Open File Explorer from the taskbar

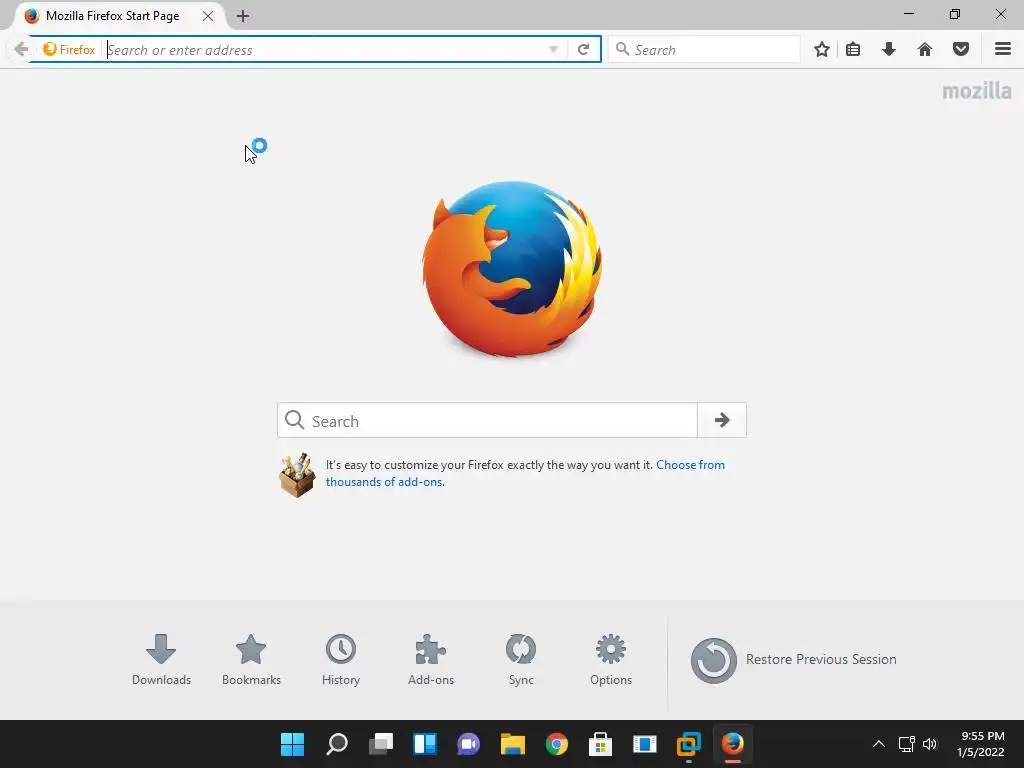[513, 744]
